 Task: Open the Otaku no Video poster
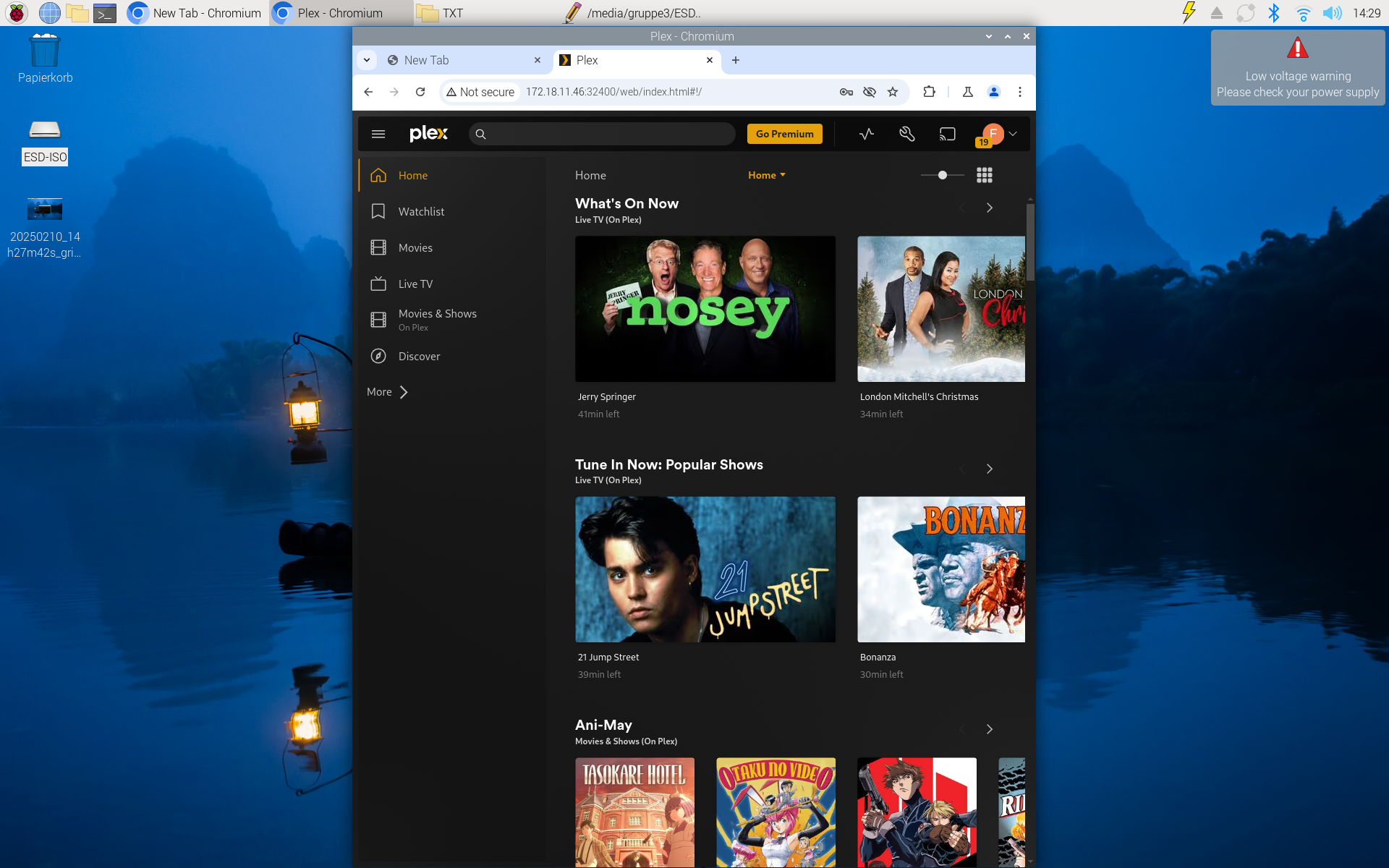pyautogui.click(x=776, y=812)
